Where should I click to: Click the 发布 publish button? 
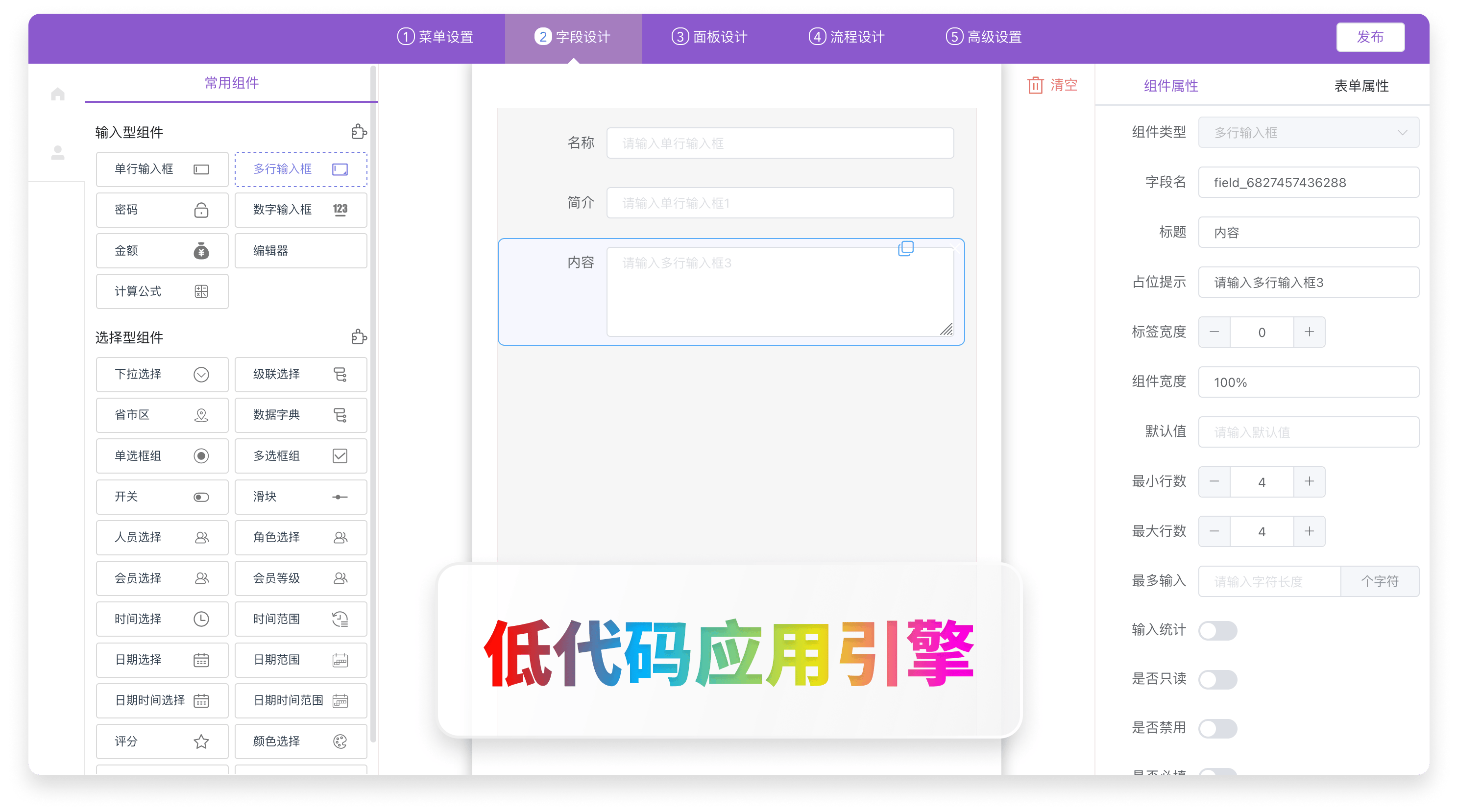coord(1370,37)
